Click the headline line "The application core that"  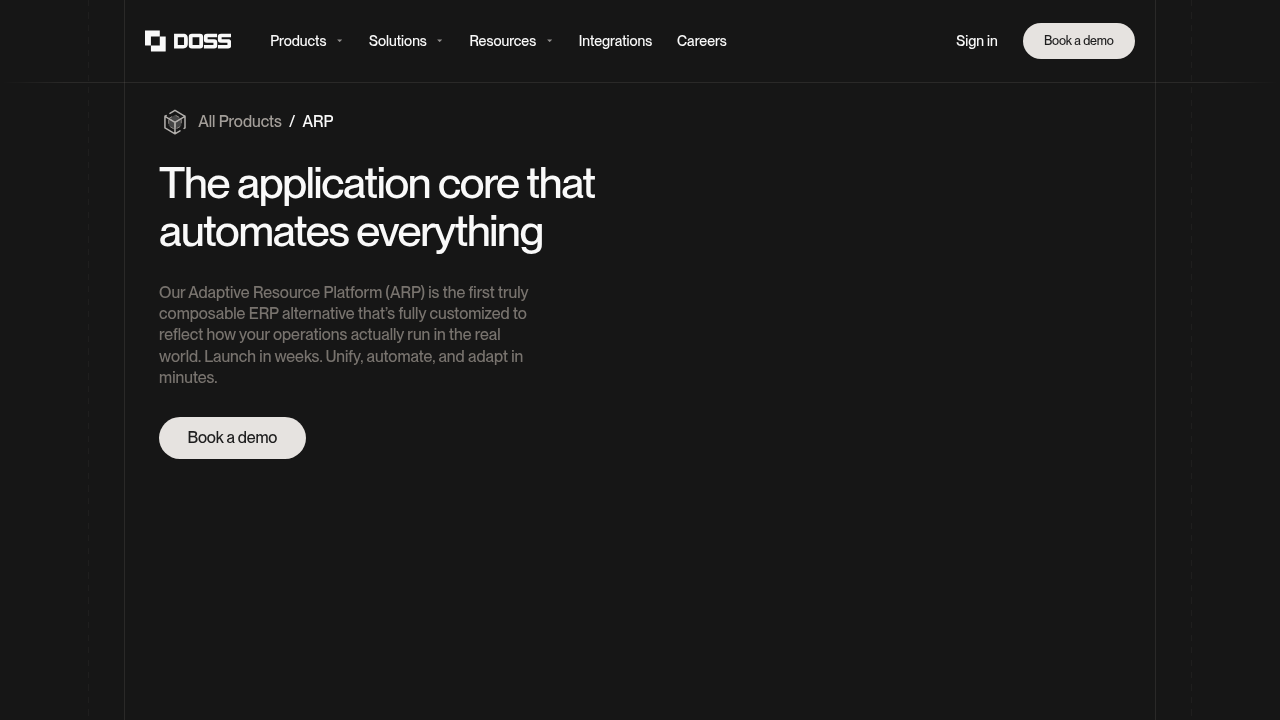coord(377,184)
